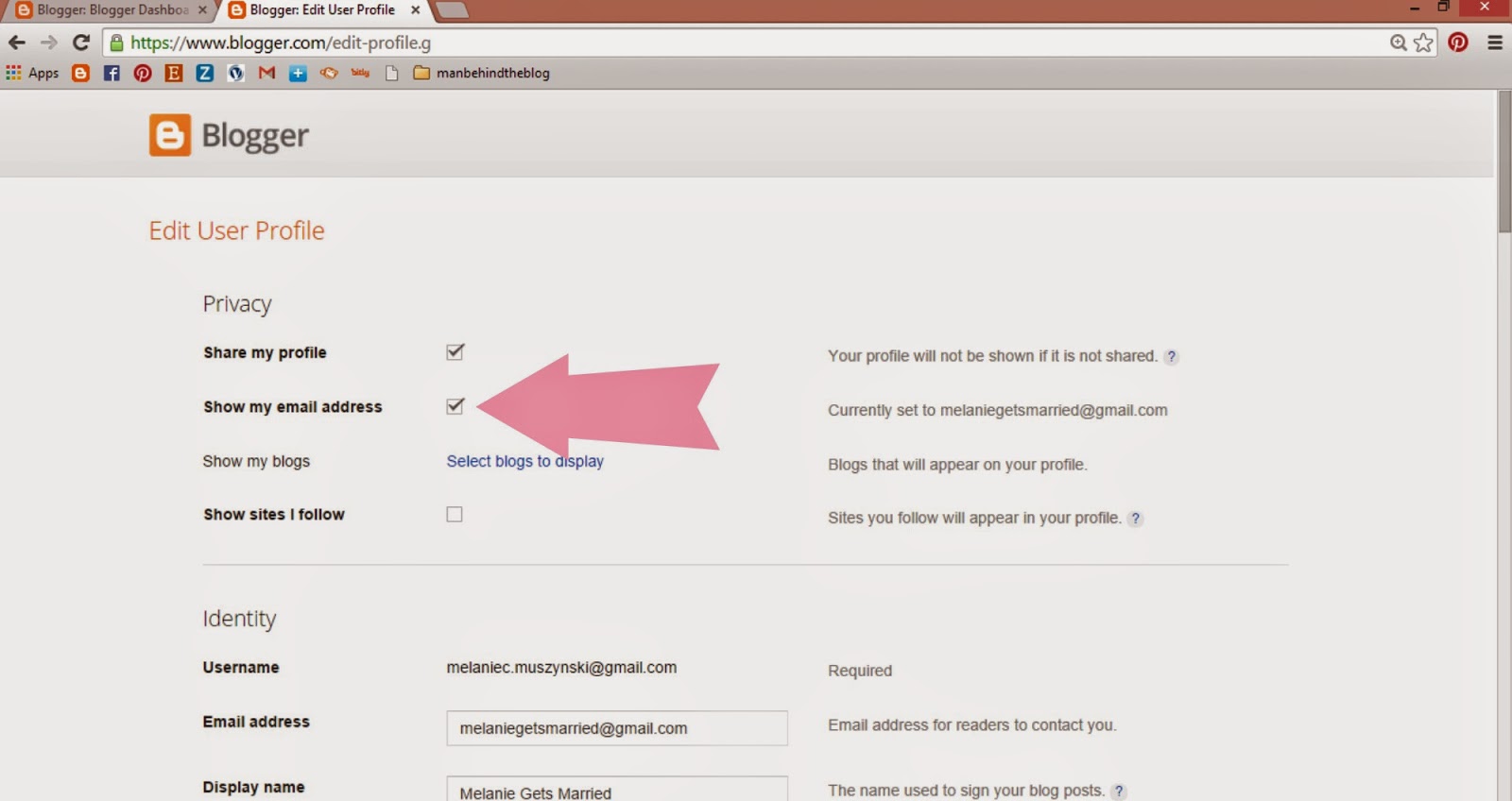Open the Chrome hamburger menu
The width and height of the screenshot is (1512, 801).
[x=1495, y=43]
